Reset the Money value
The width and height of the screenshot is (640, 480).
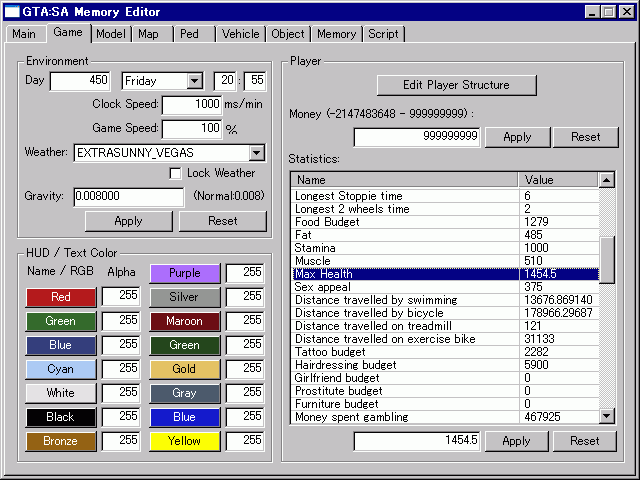coord(585,137)
